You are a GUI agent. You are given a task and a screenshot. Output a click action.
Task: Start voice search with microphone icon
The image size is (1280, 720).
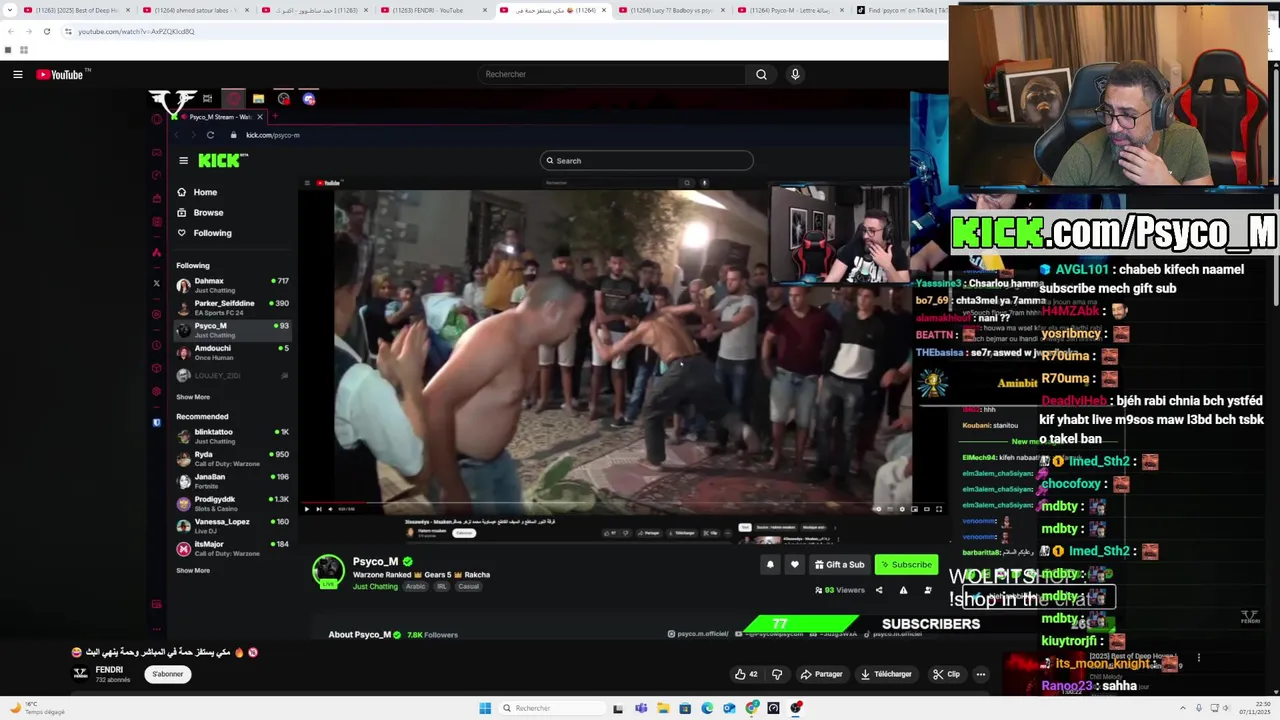[795, 74]
